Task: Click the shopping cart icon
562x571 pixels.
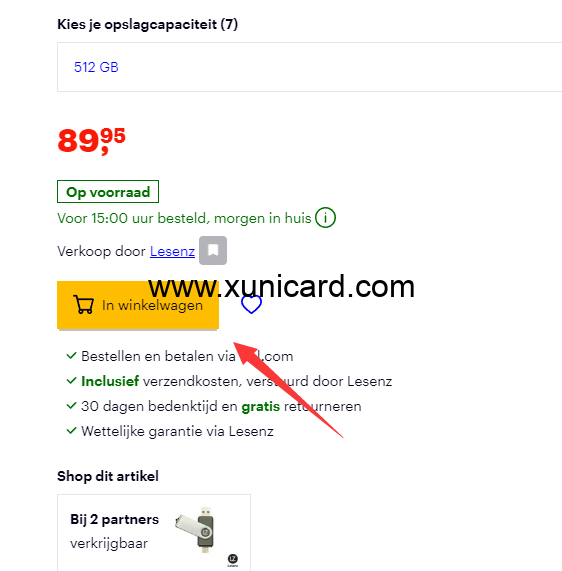Action: [x=83, y=304]
